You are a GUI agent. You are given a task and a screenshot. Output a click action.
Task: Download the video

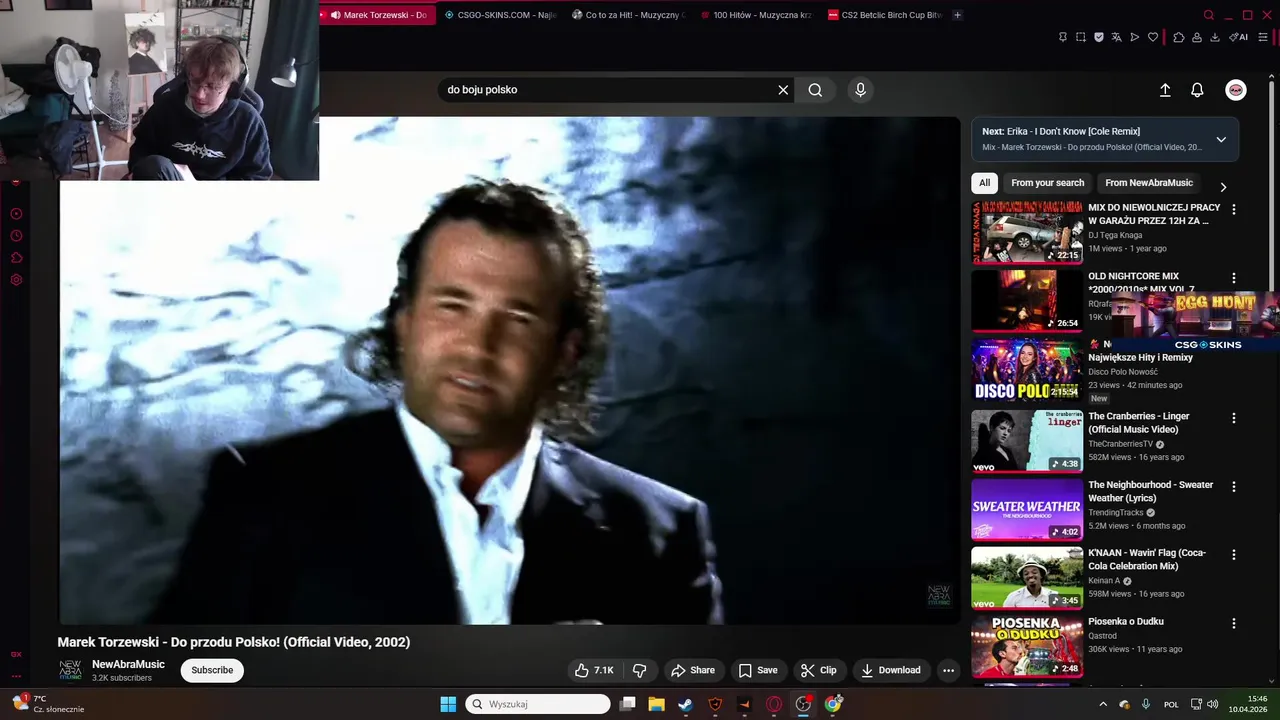coord(891,670)
